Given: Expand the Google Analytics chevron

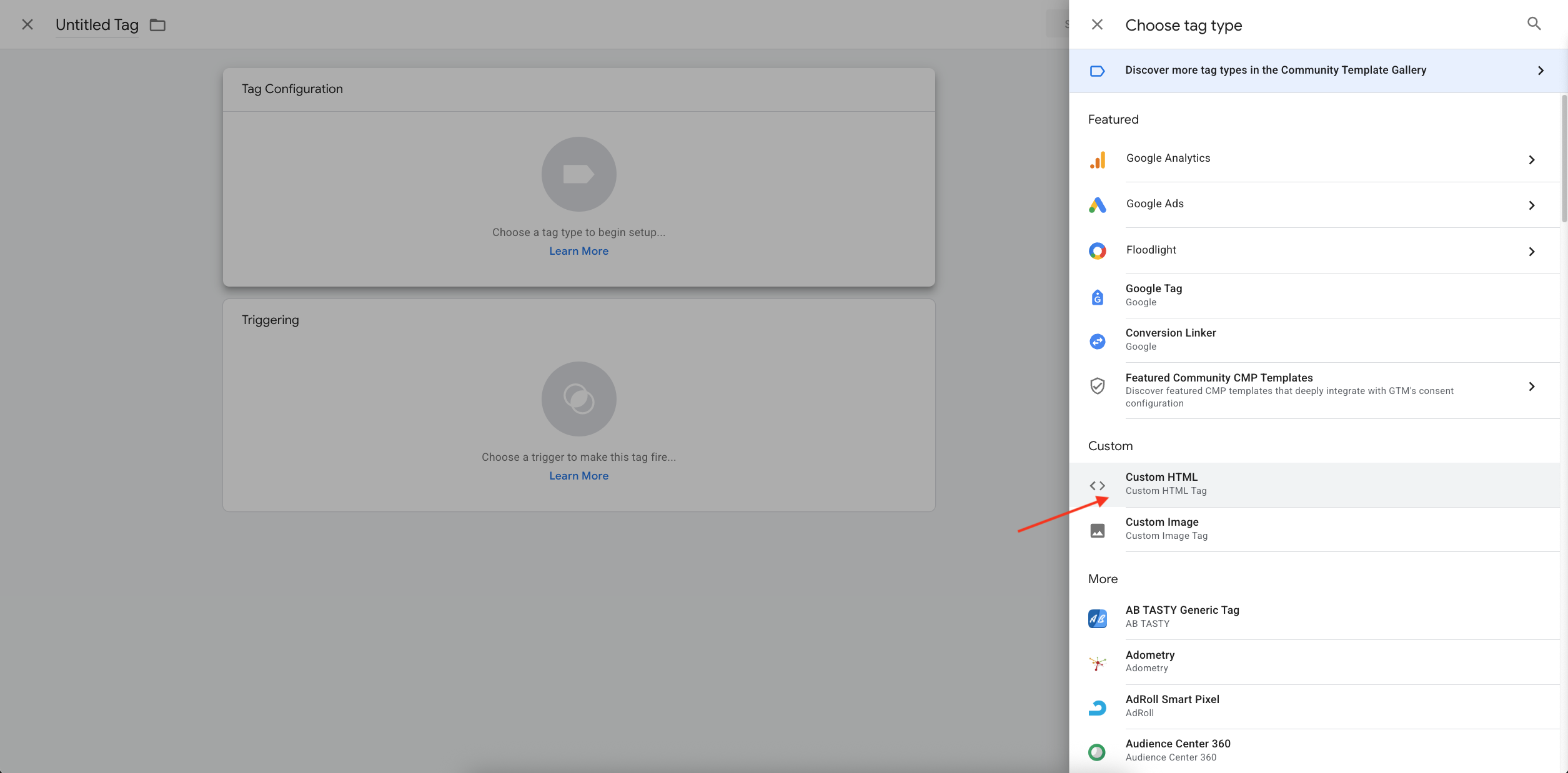Looking at the screenshot, I should point(1531,160).
